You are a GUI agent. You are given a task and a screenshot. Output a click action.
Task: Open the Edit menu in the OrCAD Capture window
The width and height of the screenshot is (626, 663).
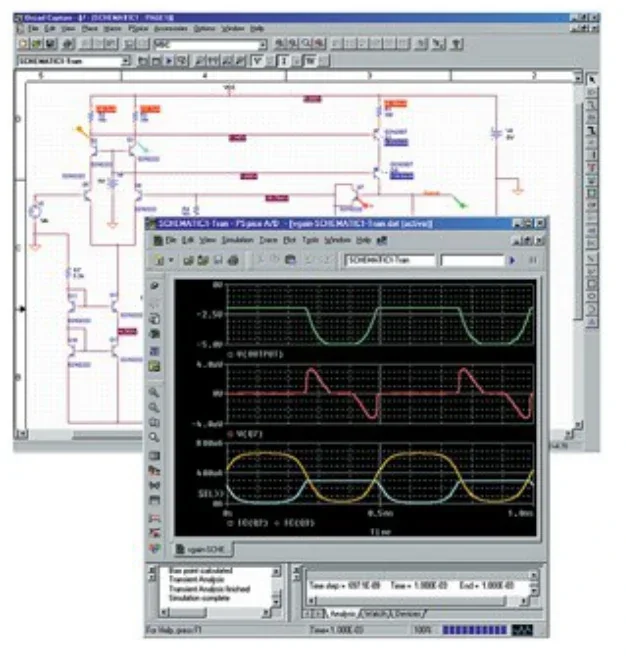(49, 29)
